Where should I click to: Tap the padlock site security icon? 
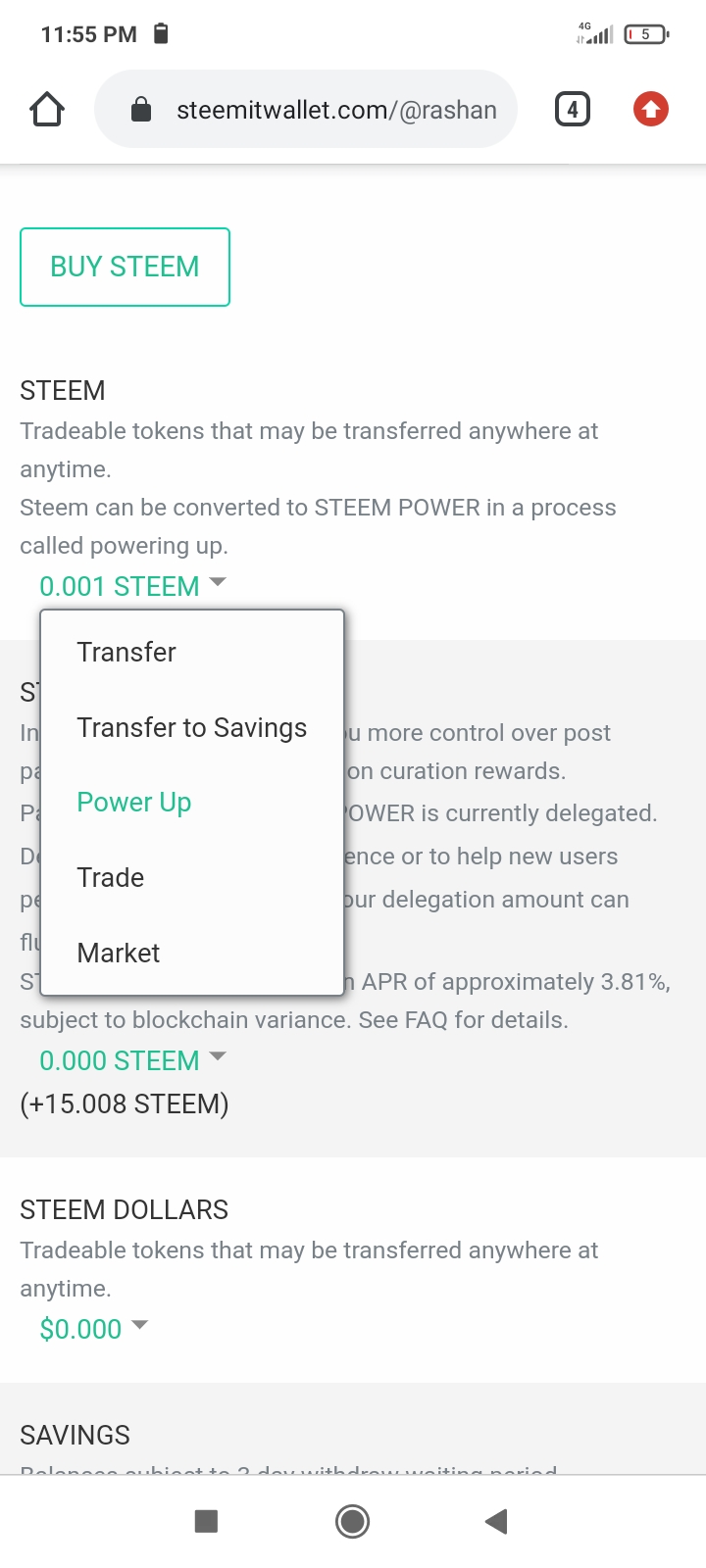click(x=141, y=110)
